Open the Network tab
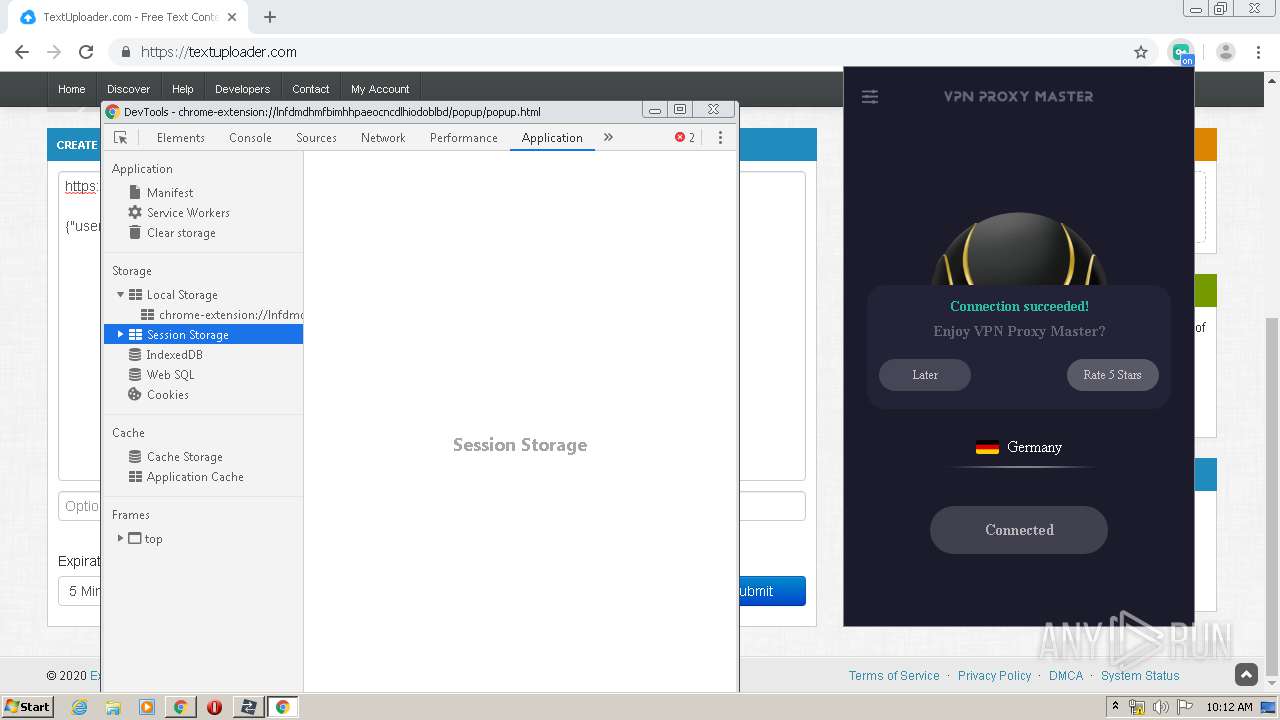The width and height of the screenshot is (1280, 720). click(x=383, y=138)
